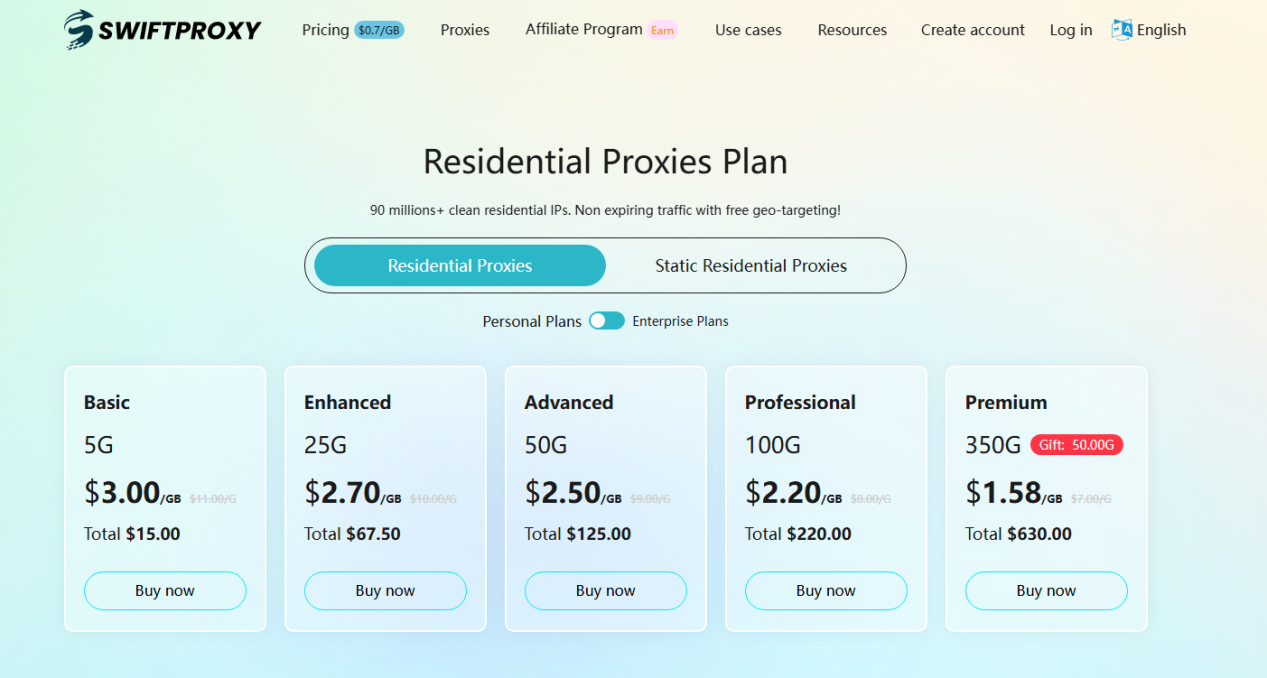Buy the Enhanced 25G plan

click(x=385, y=591)
